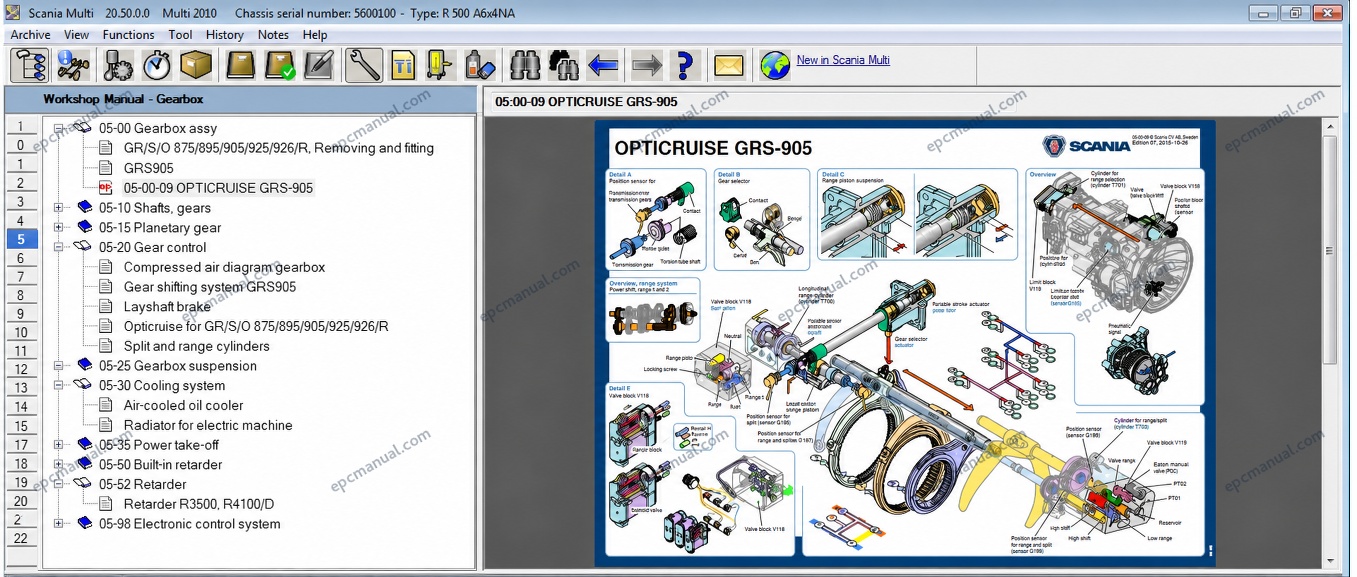Click the yellow envelope mail icon

(730, 65)
